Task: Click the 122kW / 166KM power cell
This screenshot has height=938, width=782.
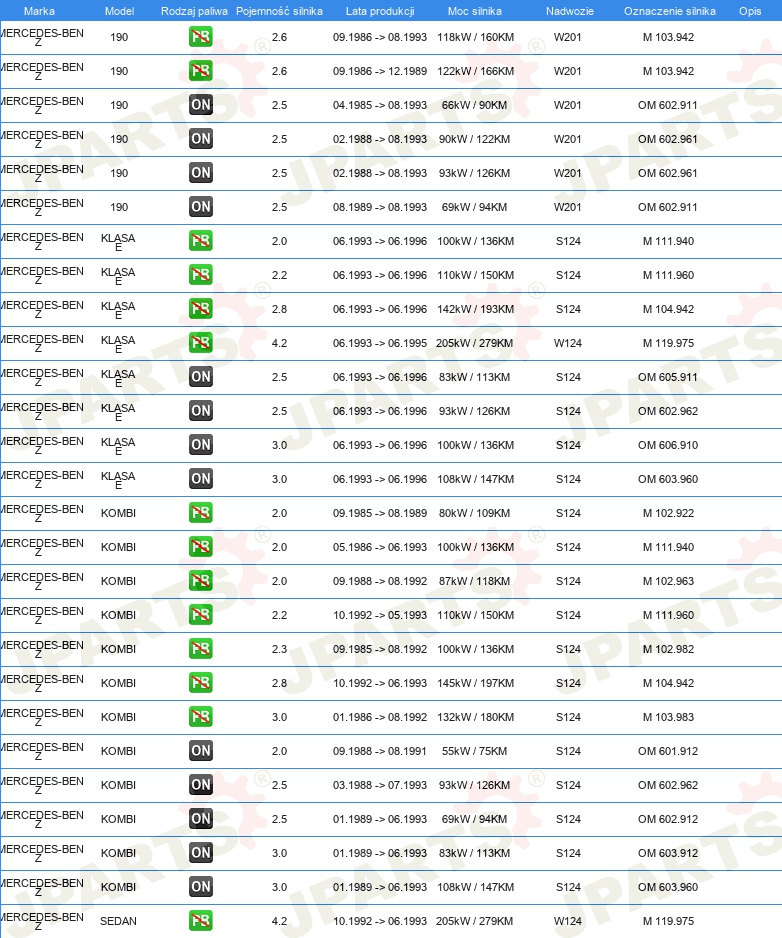Action: point(475,71)
